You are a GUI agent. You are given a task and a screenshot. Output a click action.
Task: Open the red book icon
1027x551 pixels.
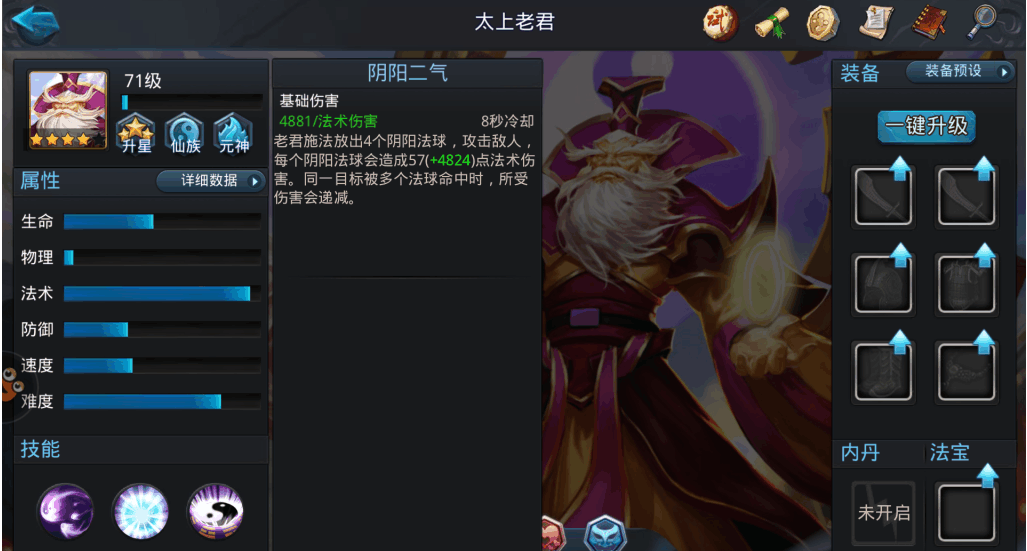930,22
